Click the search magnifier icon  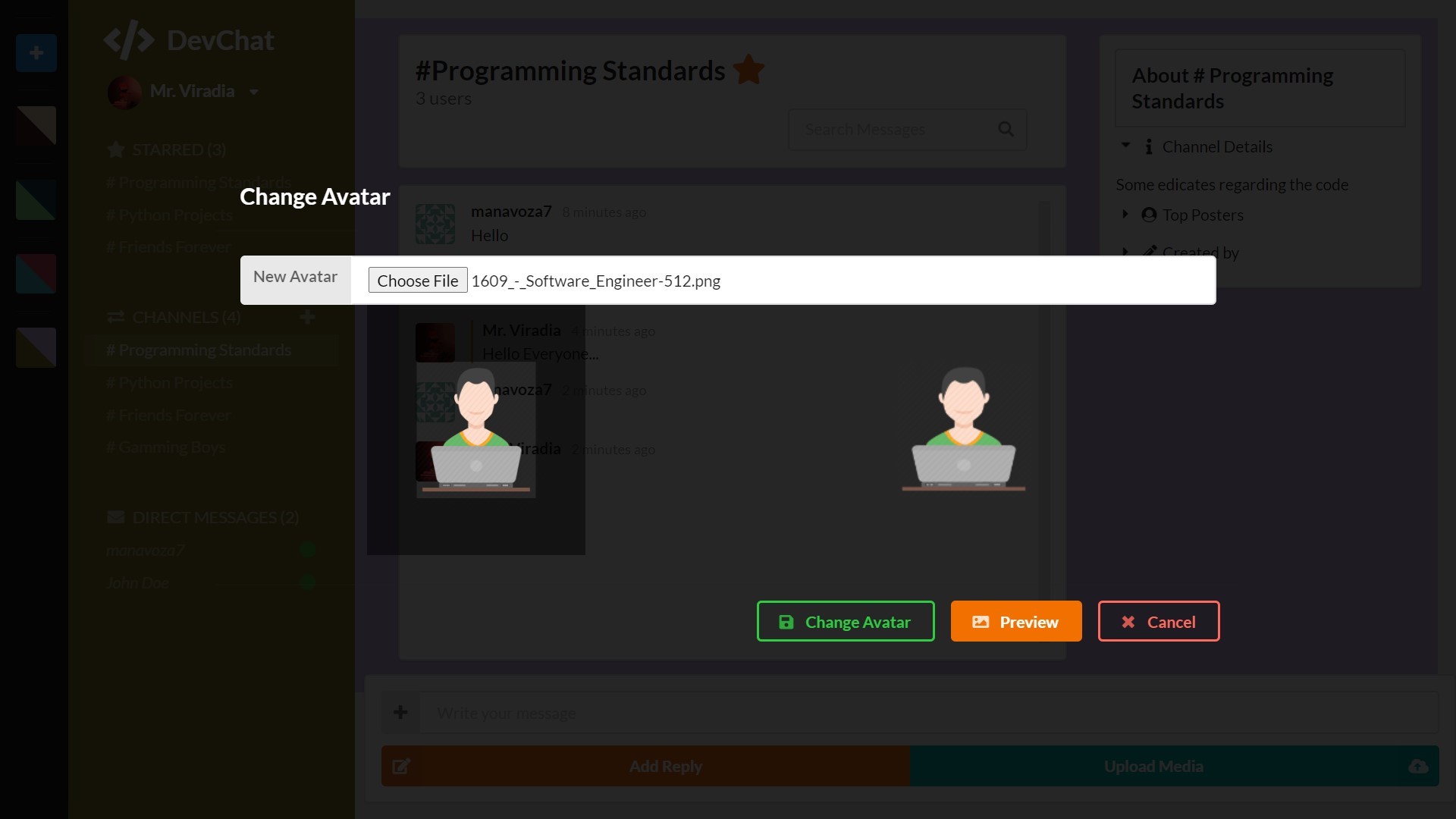click(1006, 130)
